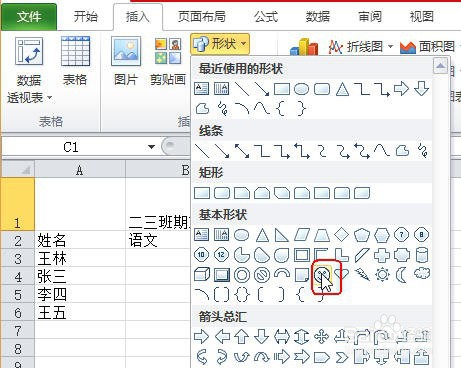The image size is (461, 368).
Task: Pick the L-shape in basic shapes
Action: tap(342, 255)
